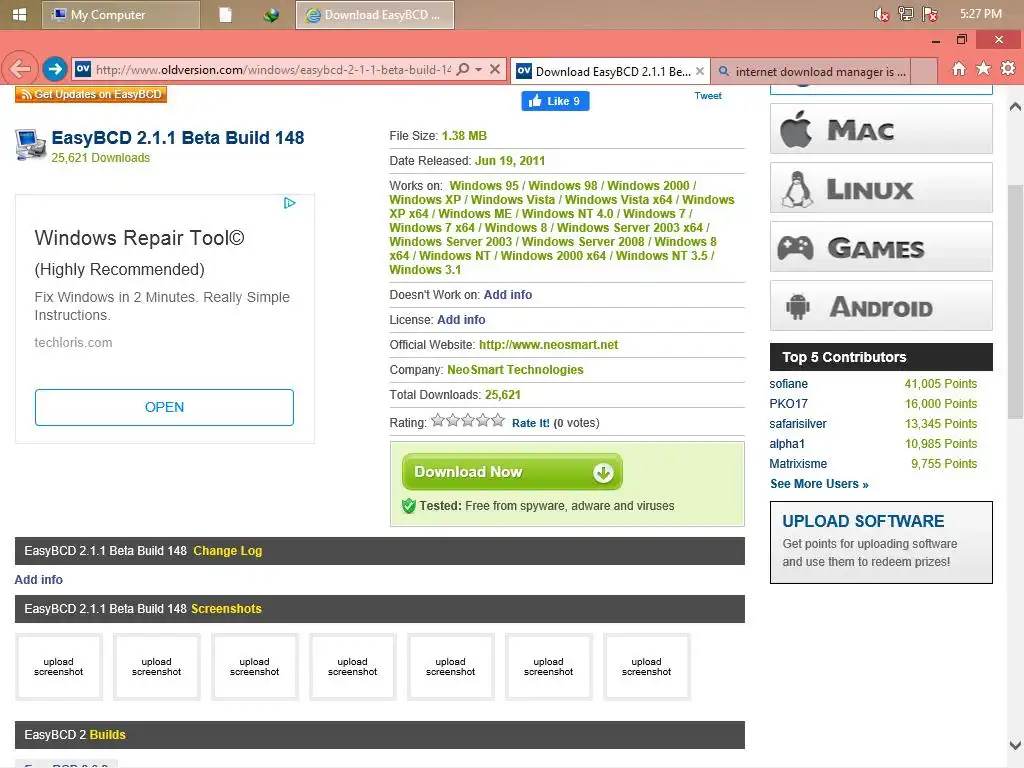Open contributor safarisilver profile
Viewport: 1024px width, 768px height.
pyautogui.click(x=797, y=424)
